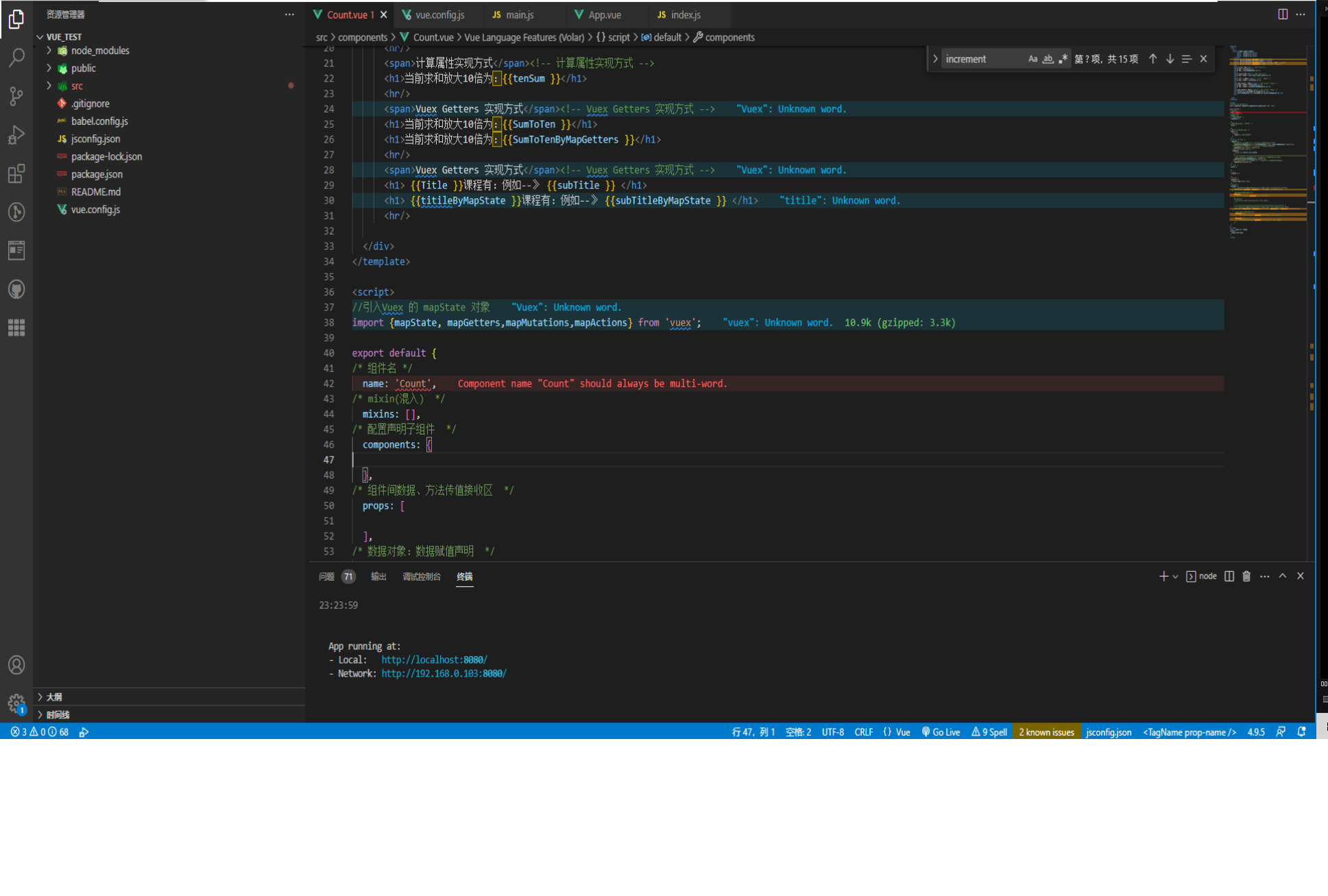The width and height of the screenshot is (1328, 896).
Task: Open the Explorer panel more actions menu
Action: point(289,14)
